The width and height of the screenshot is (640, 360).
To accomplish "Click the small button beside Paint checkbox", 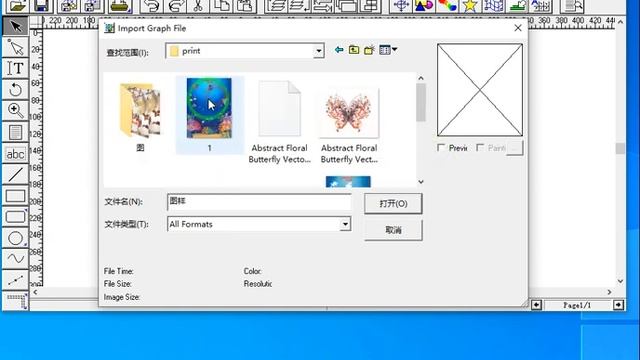I will [x=515, y=148].
